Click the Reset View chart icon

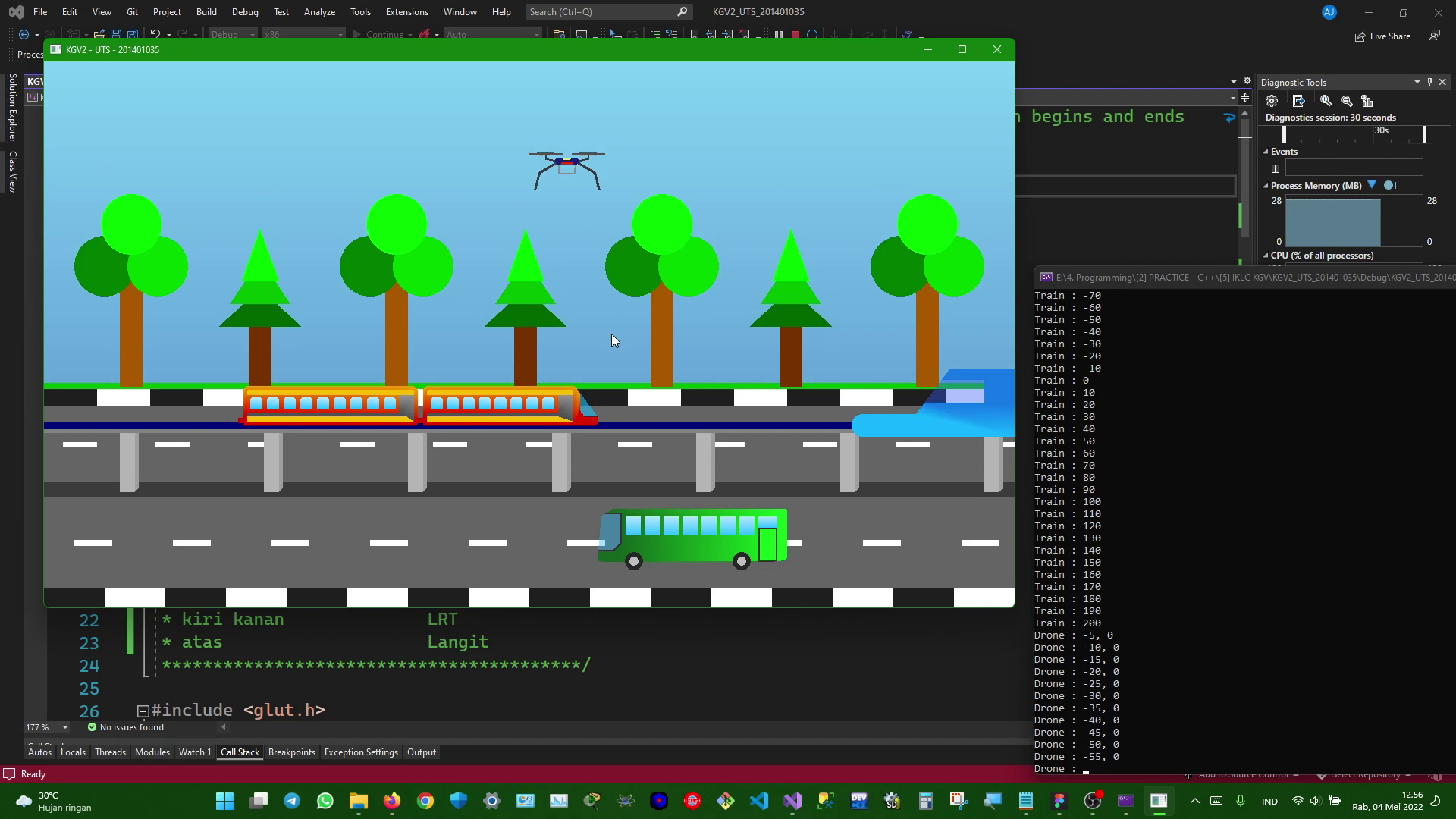pos(1367,101)
